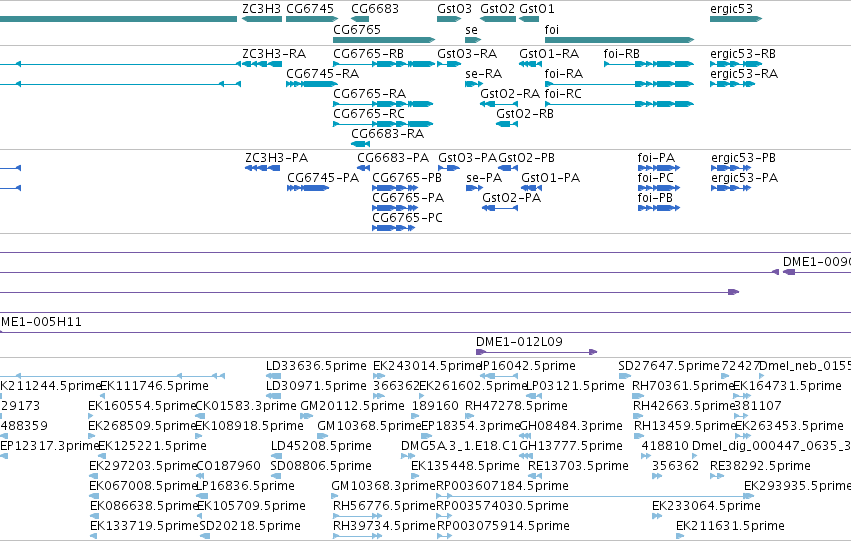Click the ergic53-PA protein label
Image resolution: width=851 pixels, height=541 pixels.
point(745,178)
